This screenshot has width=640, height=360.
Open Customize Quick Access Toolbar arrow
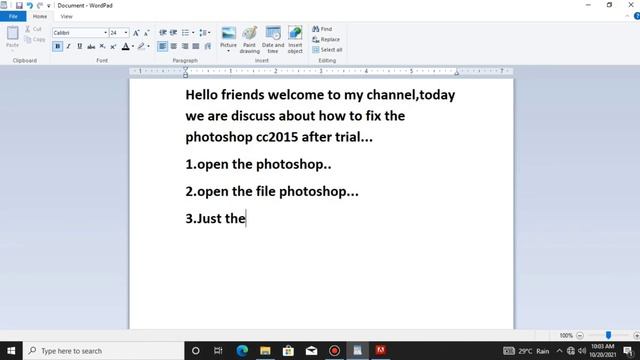(49, 6)
